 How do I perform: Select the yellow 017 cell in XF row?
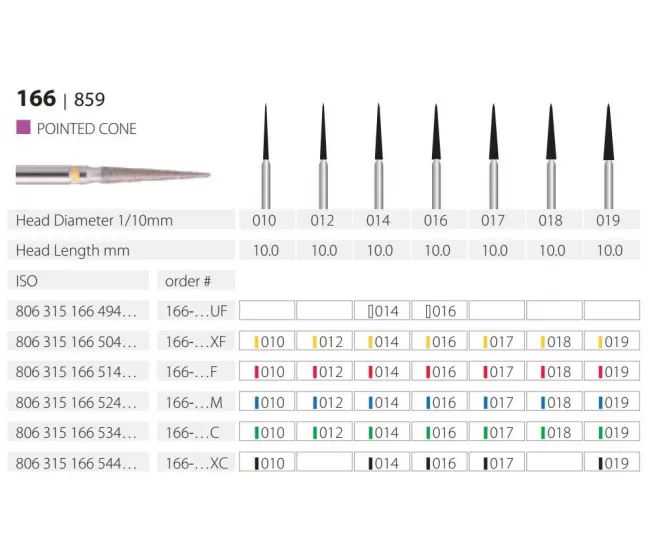pos(497,341)
